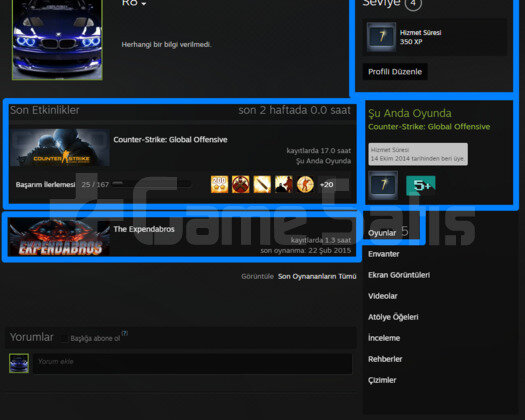The width and height of the screenshot is (525, 420).
Task: Open Son Oynananların Tümü link
Action: (x=317, y=276)
